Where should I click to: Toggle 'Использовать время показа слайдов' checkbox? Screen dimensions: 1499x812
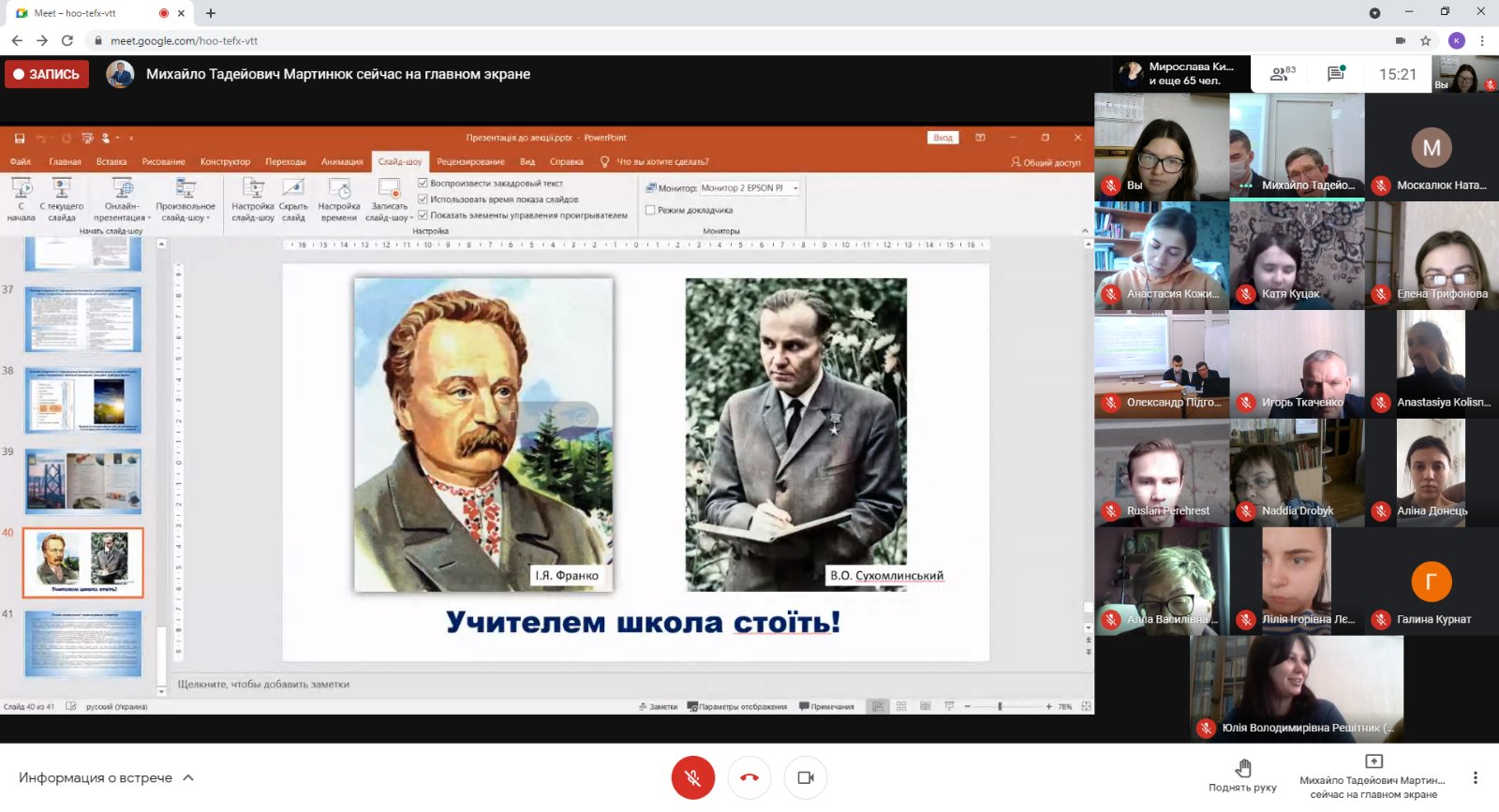pyautogui.click(x=423, y=199)
